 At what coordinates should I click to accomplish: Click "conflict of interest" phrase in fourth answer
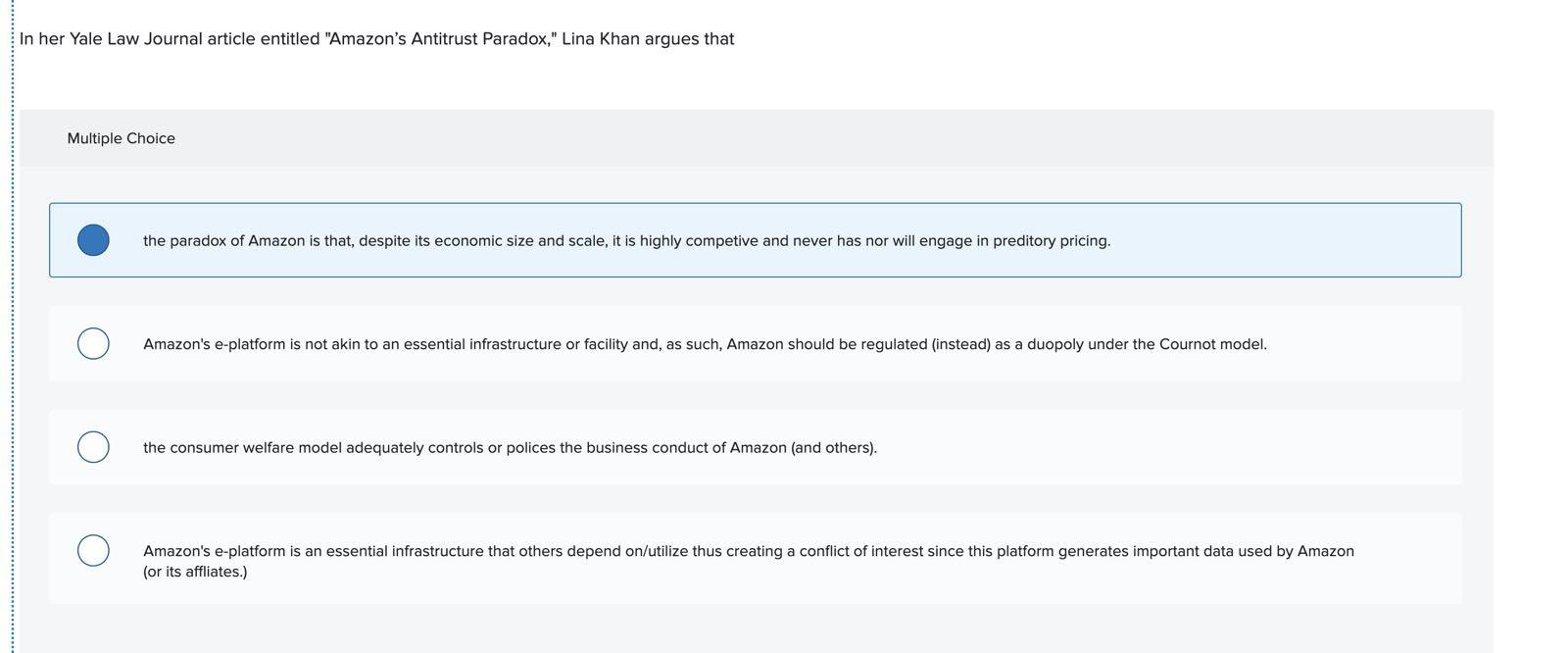(860, 551)
